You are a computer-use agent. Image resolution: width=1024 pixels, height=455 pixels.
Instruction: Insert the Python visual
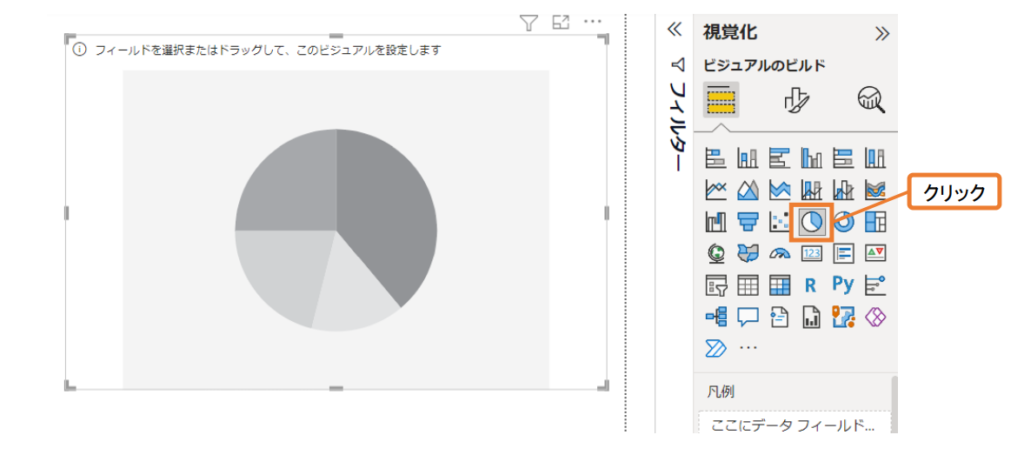tap(844, 285)
